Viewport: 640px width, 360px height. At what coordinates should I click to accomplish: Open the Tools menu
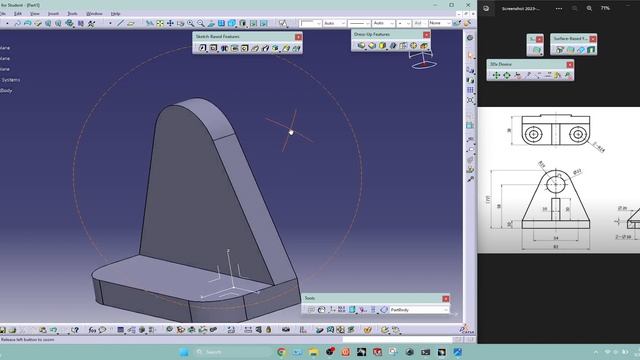tap(72, 13)
